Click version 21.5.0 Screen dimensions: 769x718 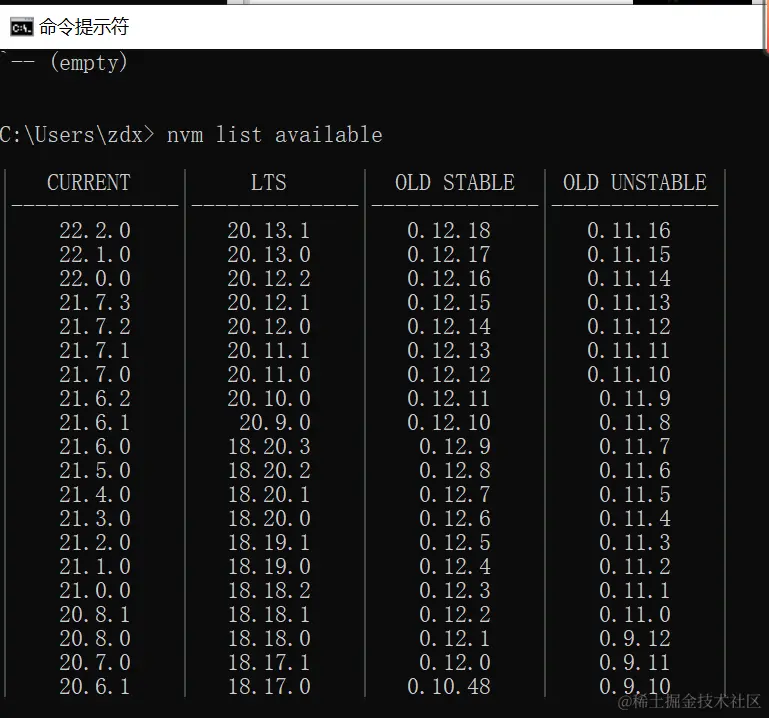click(x=95, y=471)
